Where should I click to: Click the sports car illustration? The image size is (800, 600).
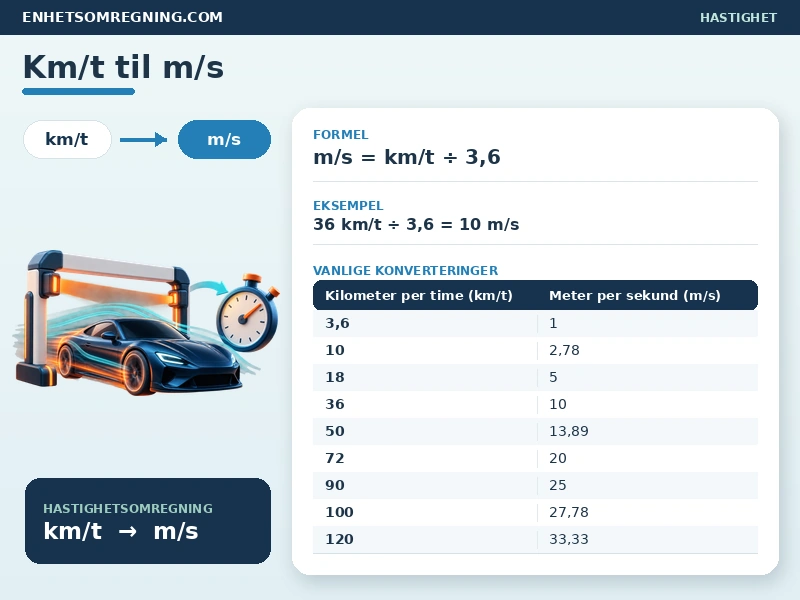tap(148, 357)
